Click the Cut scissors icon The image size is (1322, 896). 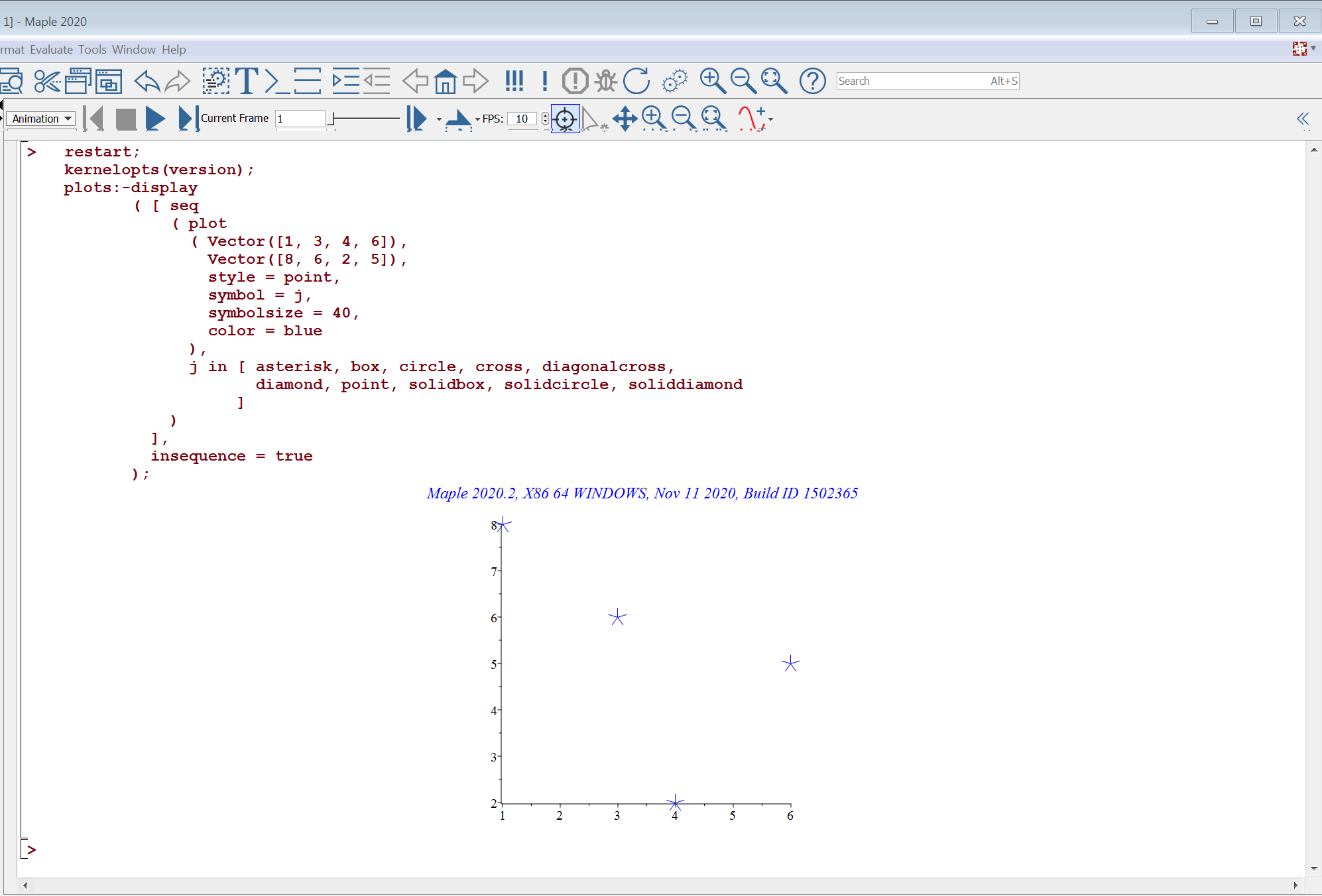pyautogui.click(x=47, y=81)
